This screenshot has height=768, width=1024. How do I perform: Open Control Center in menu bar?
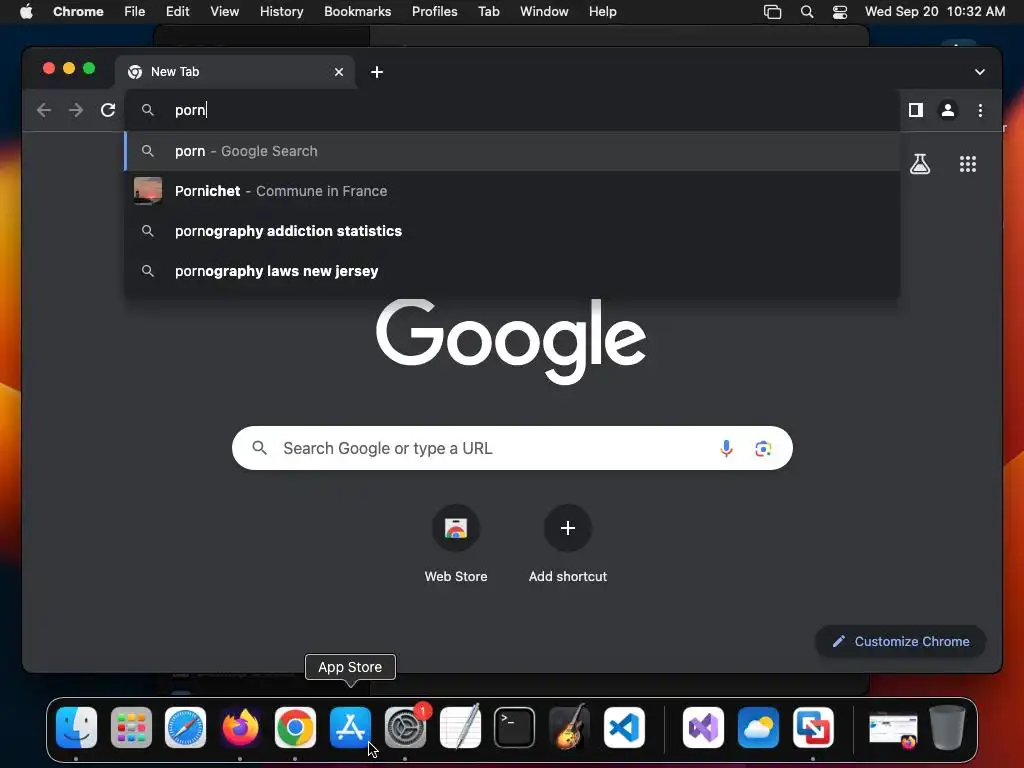point(840,12)
